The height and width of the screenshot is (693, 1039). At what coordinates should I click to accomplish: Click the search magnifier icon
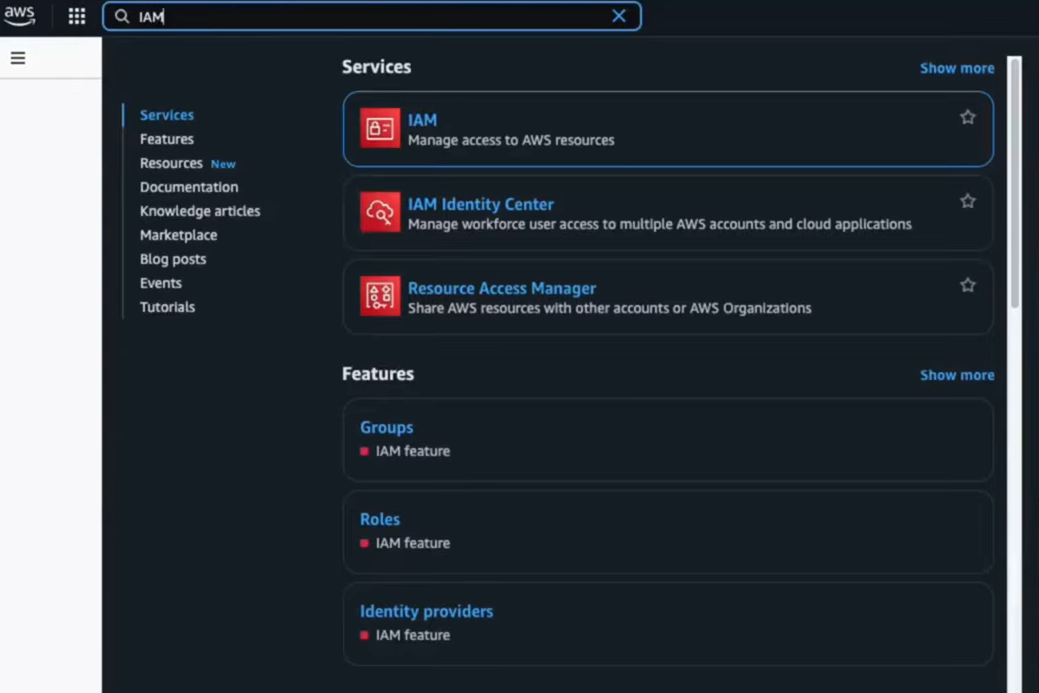[121, 16]
